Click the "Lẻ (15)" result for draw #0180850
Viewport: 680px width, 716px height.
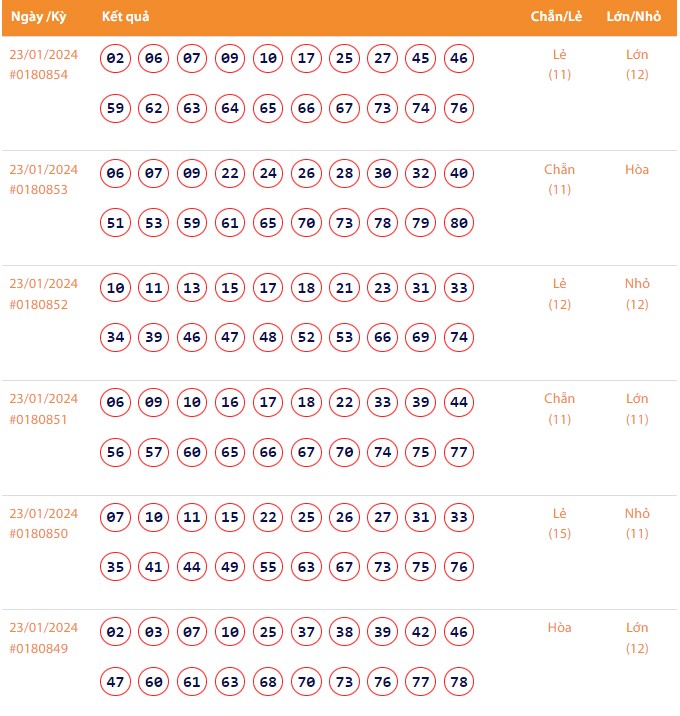tap(560, 523)
